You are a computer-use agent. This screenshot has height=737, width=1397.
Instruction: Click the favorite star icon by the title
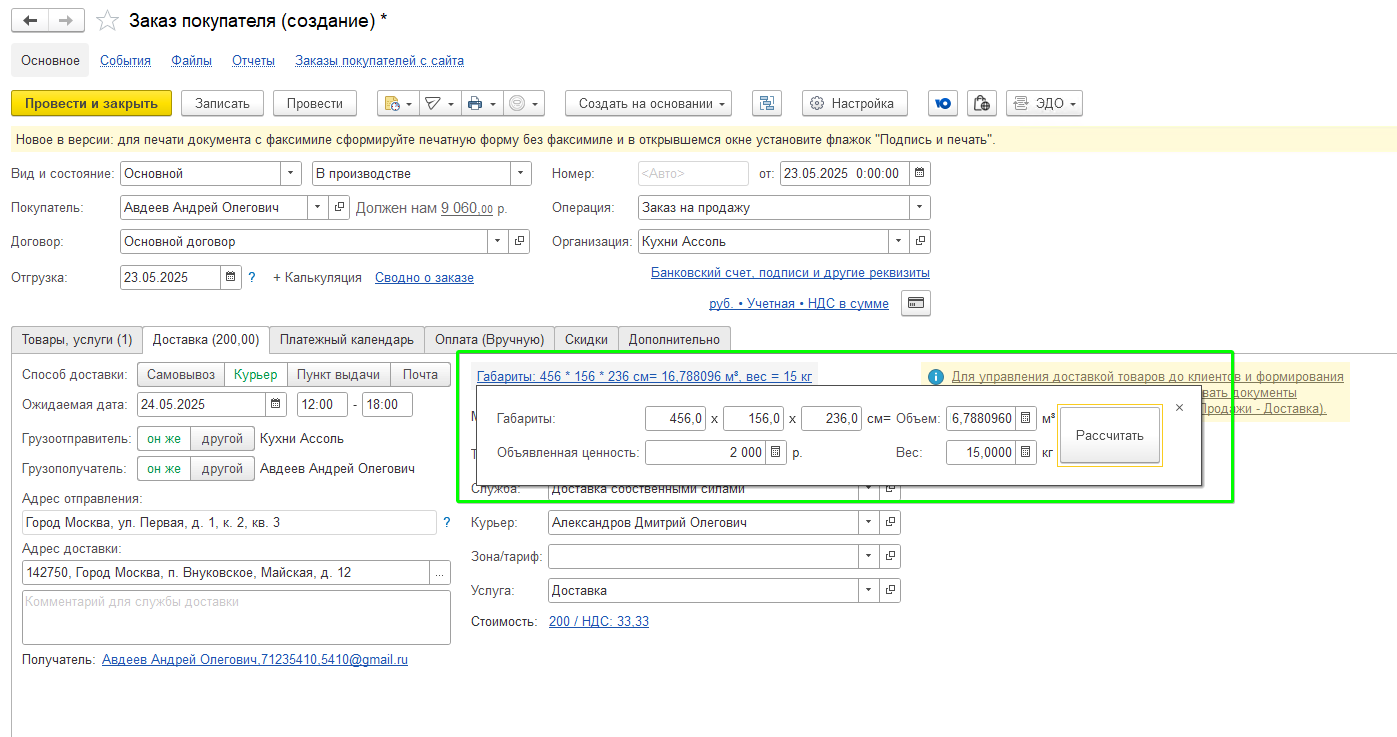pos(107,21)
